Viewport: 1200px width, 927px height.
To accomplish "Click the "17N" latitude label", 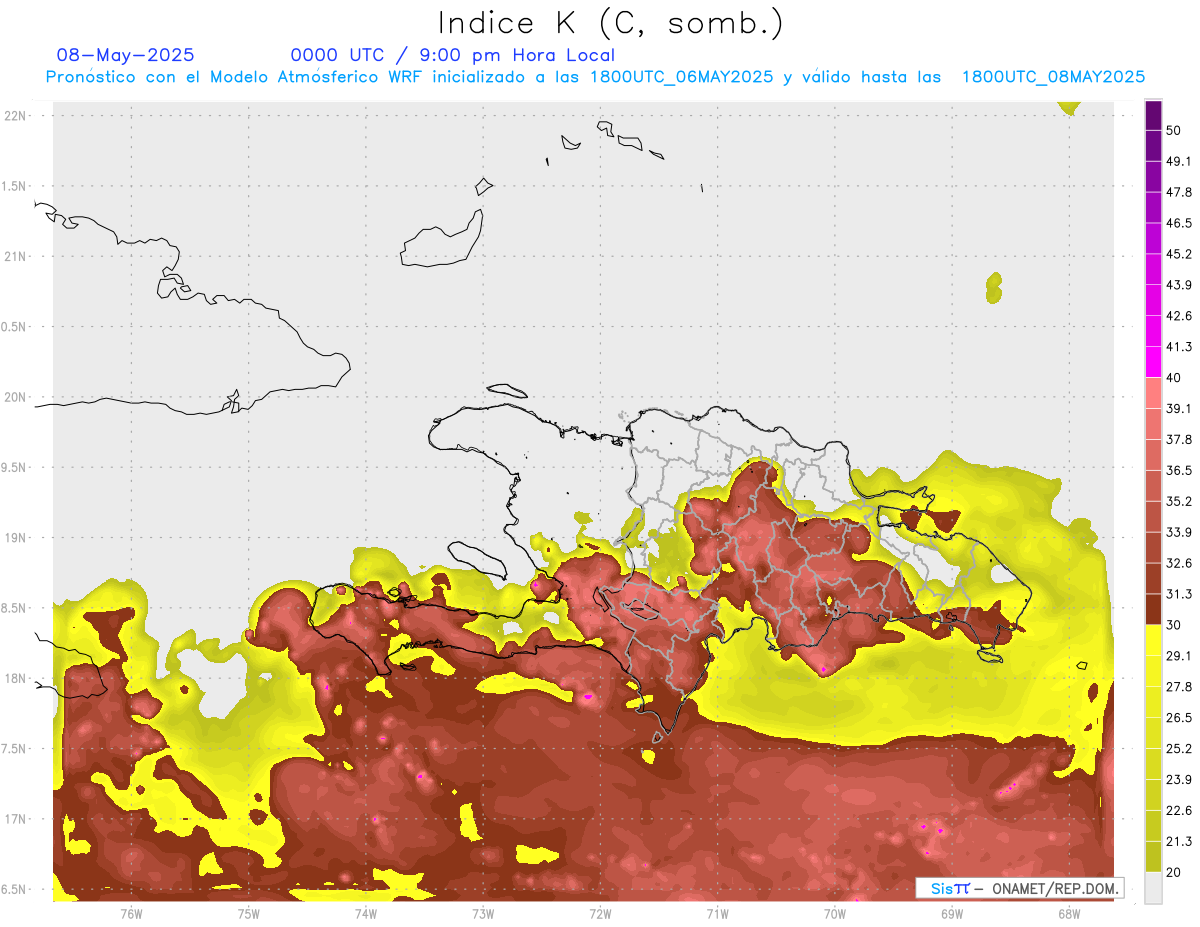I will point(15,819).
